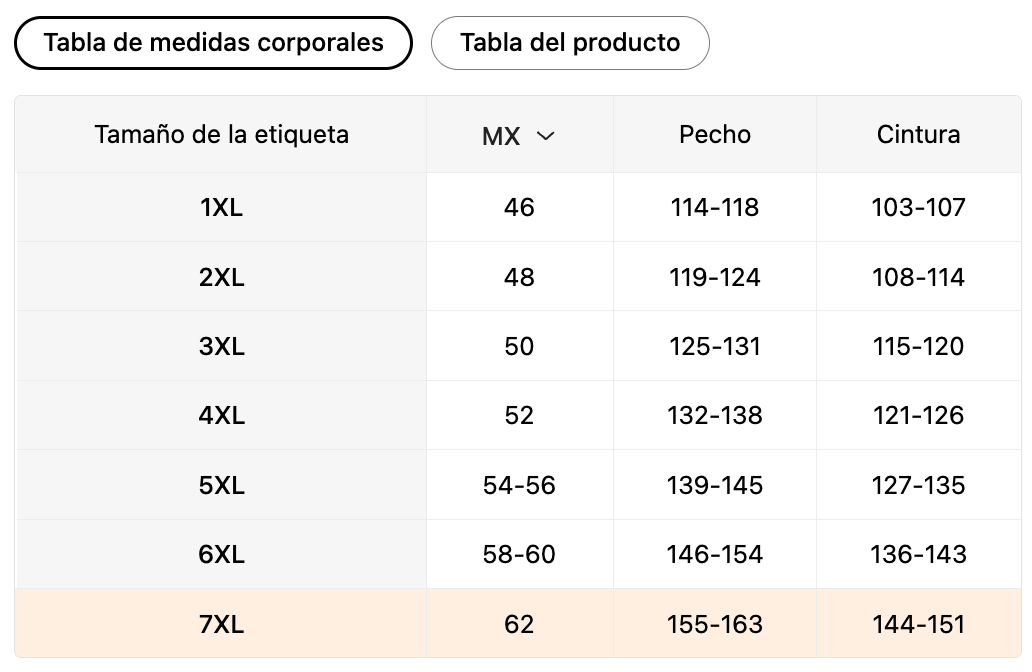Click MX size 62 cell
Viewport: 1032px width, 672px height.
[x=519, y=625]
